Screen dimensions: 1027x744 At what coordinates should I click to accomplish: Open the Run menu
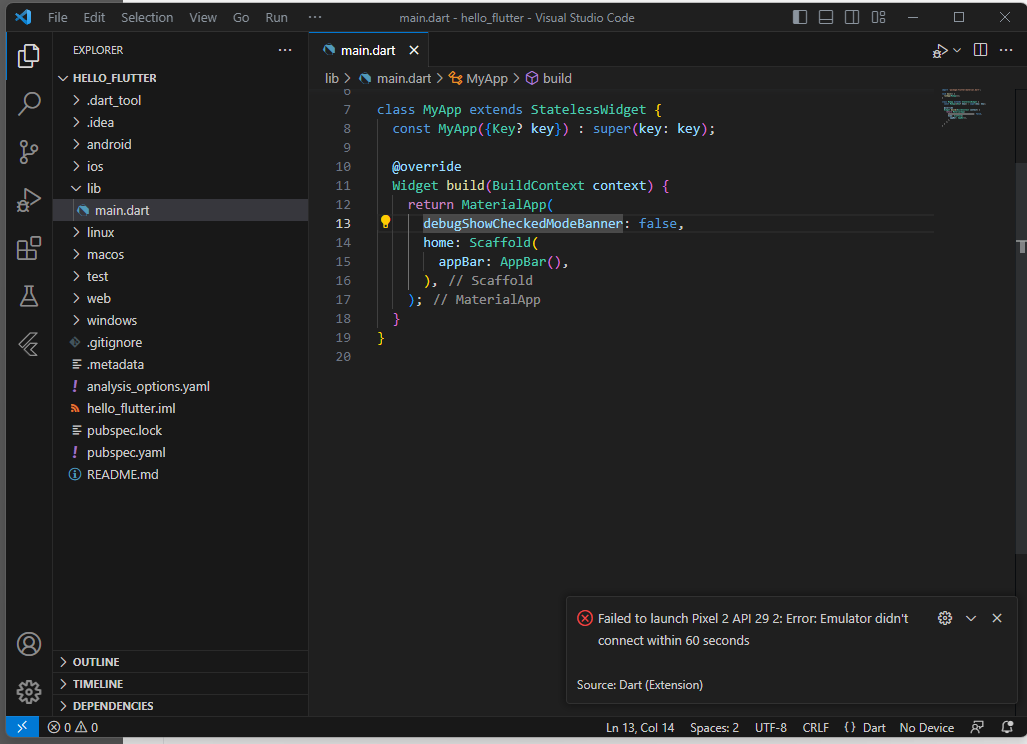(276, 17)
